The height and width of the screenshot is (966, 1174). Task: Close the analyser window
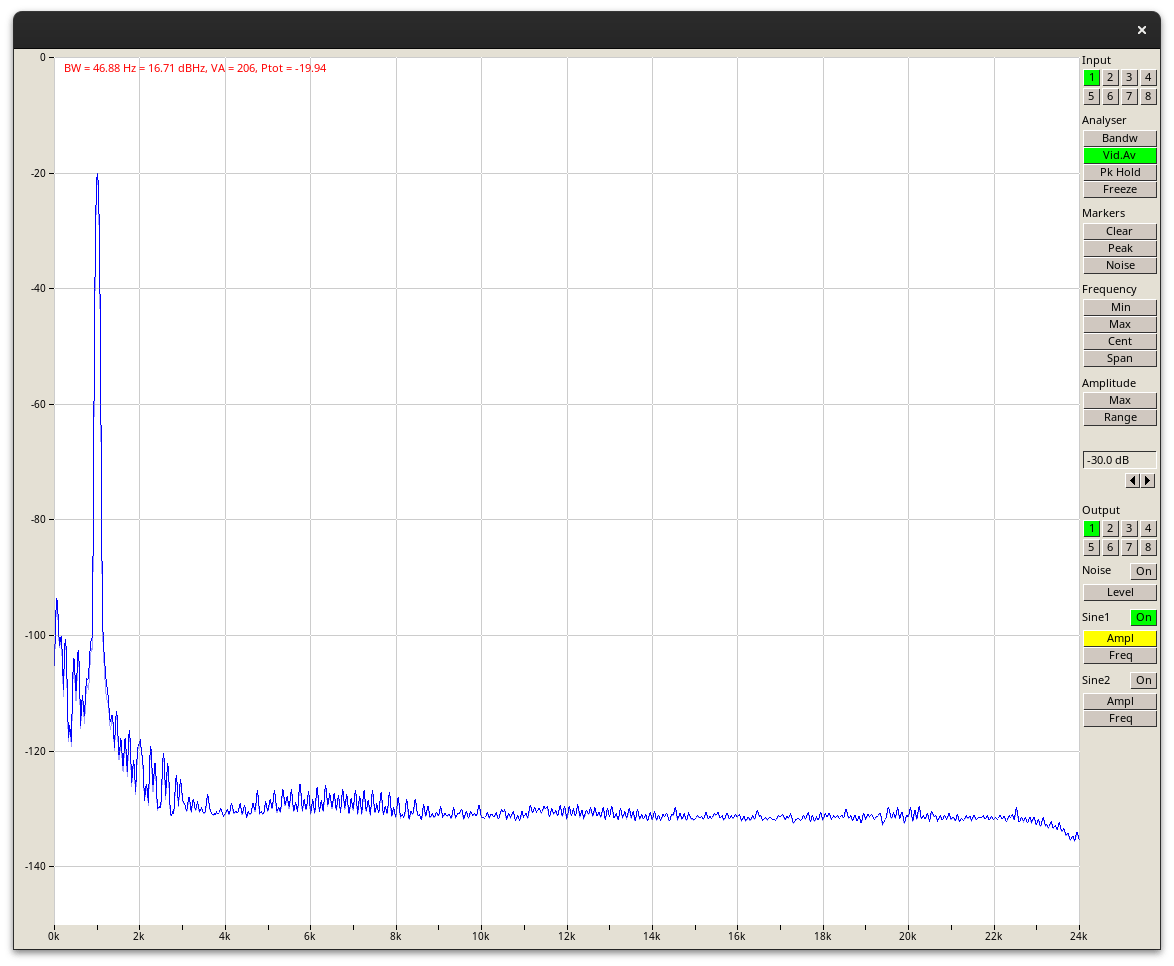(x=1142, y=30)
